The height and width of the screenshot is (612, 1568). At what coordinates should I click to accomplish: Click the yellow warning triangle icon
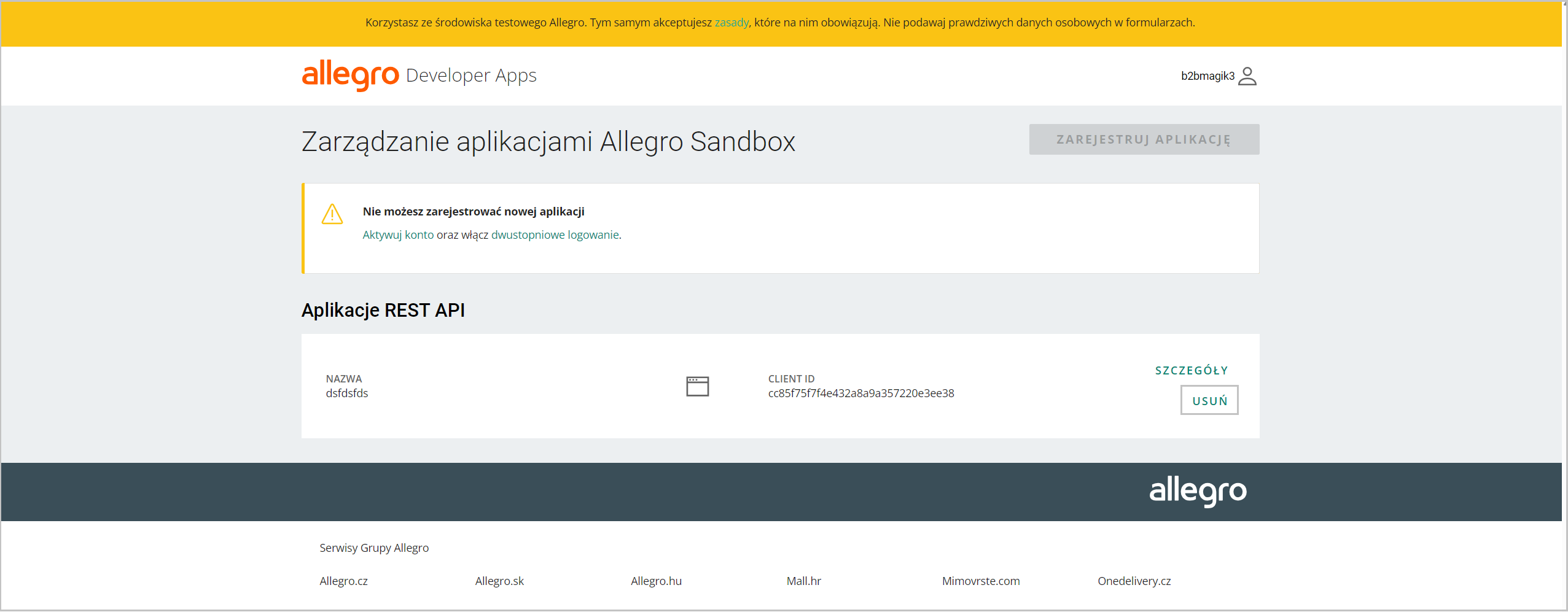(x=332, y=214)
